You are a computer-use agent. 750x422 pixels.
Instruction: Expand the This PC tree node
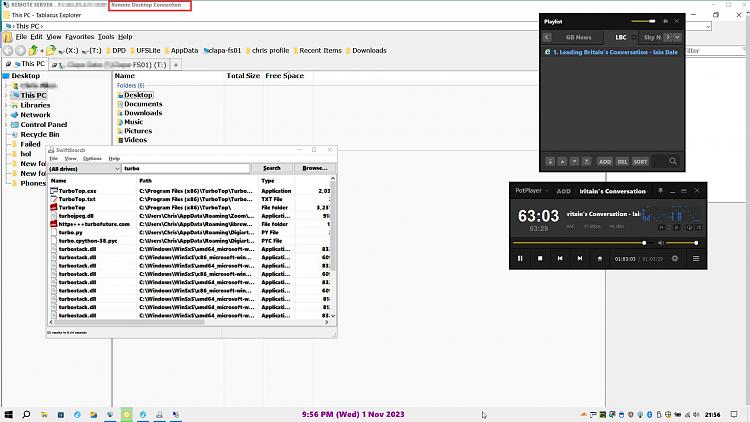[x=6, y=95]
